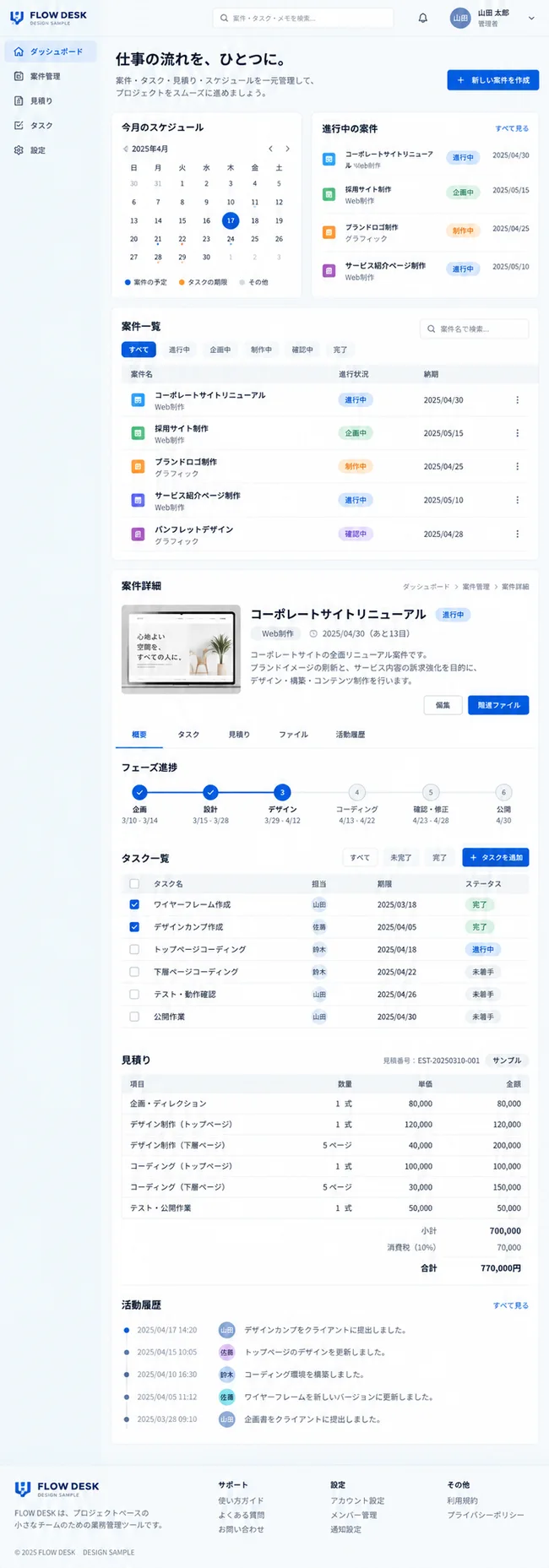The image size is (549, 1568).
Task: Click the notification bell icon
Action: 423,18
